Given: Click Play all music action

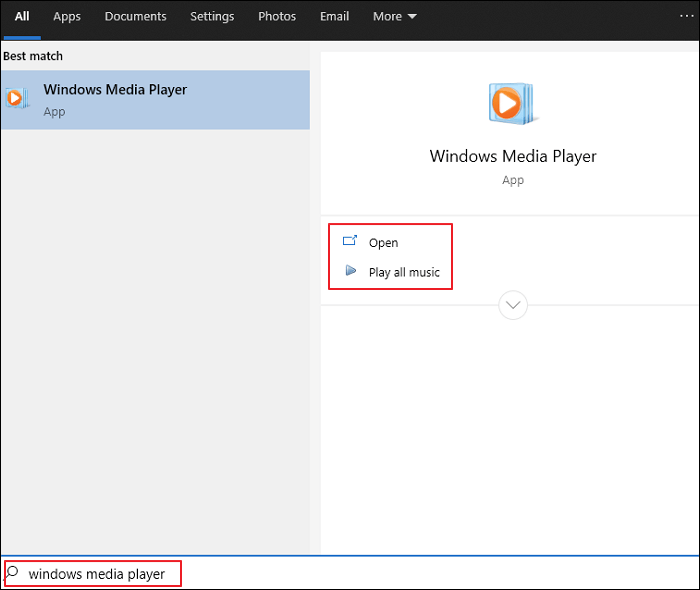Looking at the screenshot, I should 404,272.
